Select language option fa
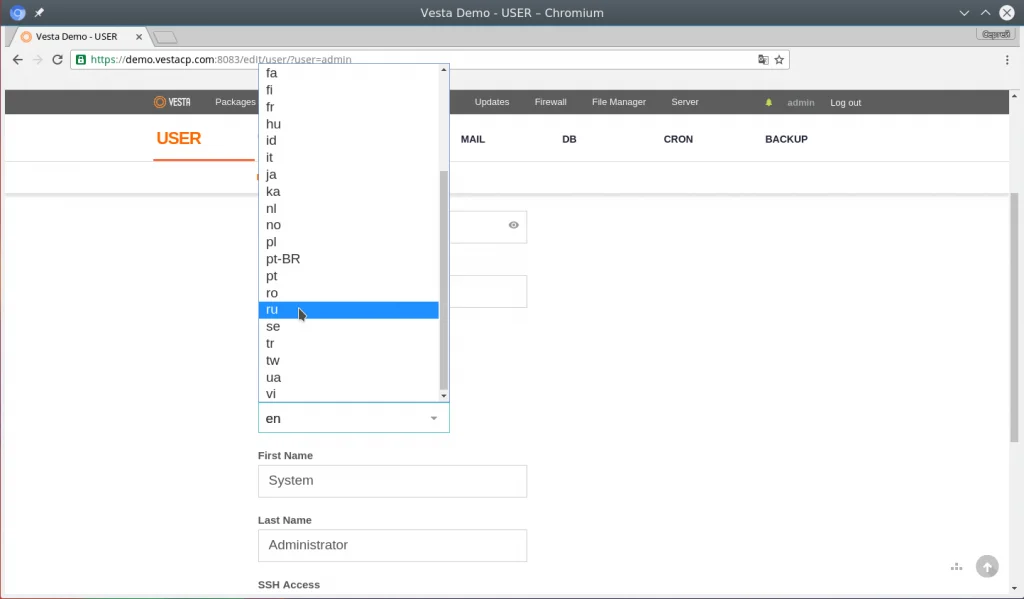The image size is (1024, 599). click(x=349, y=73)
